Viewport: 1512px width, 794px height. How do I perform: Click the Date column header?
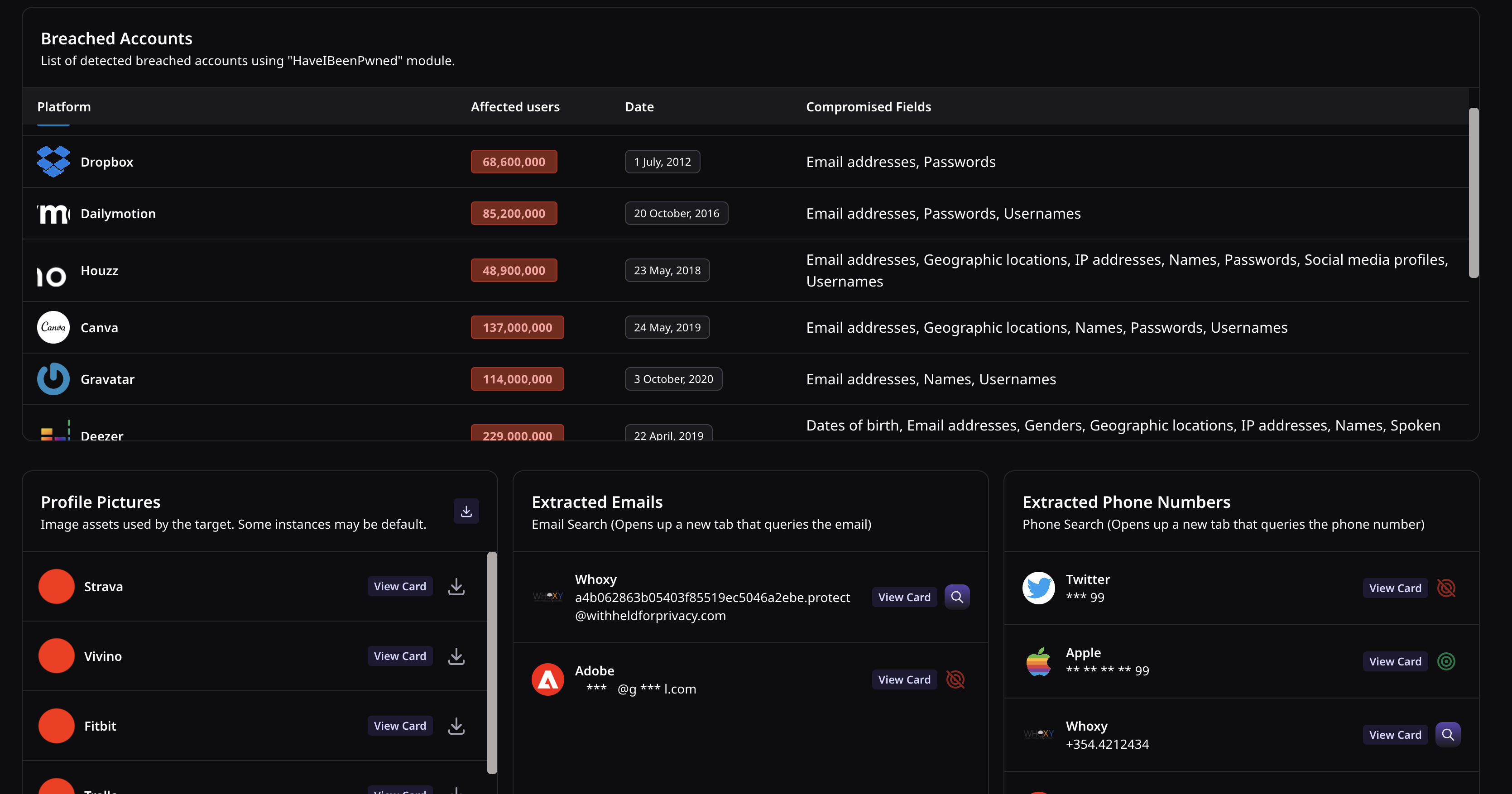tap(639, 107)
